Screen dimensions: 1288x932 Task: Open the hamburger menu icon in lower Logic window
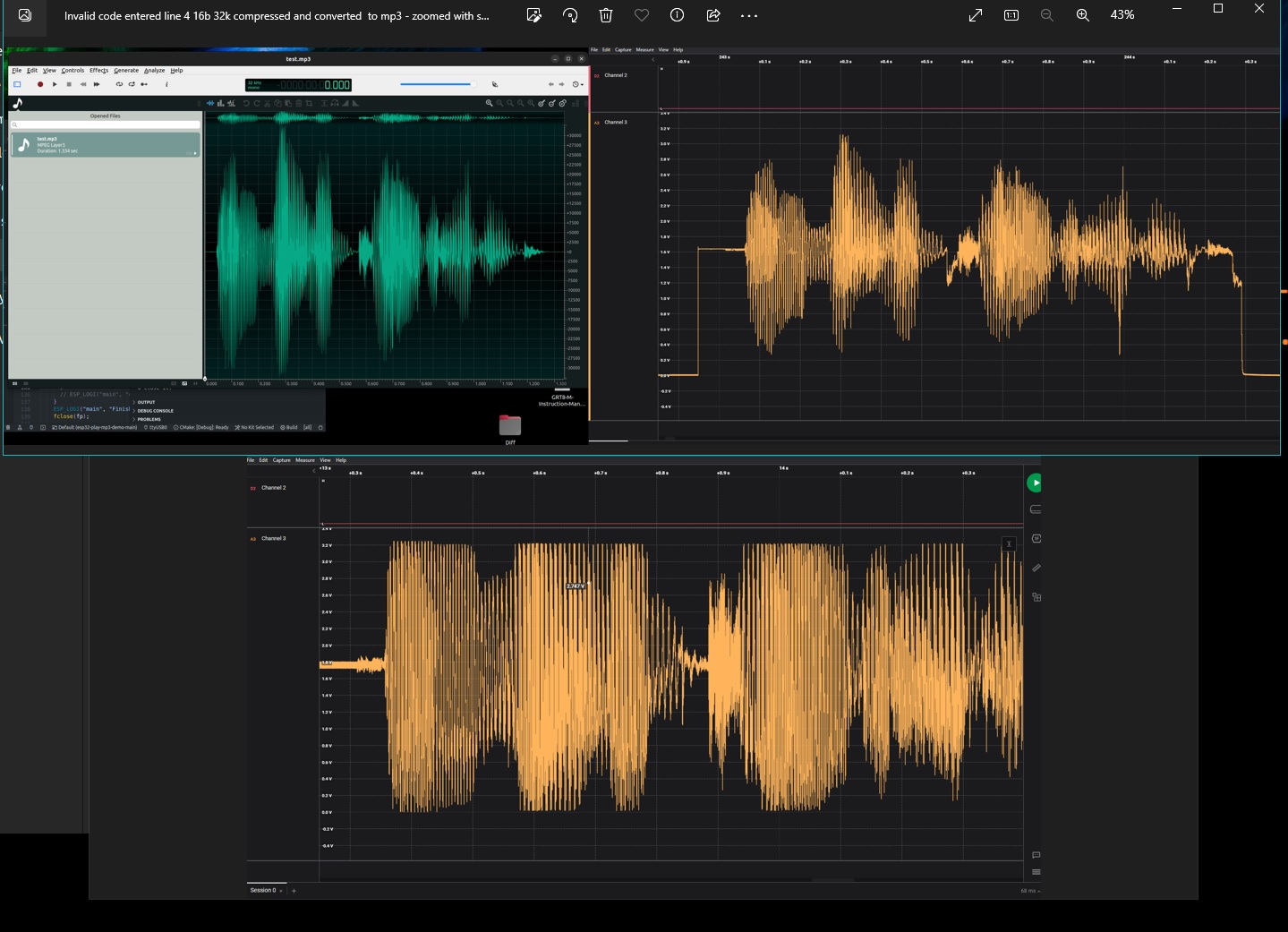[x=1036, y=872]
